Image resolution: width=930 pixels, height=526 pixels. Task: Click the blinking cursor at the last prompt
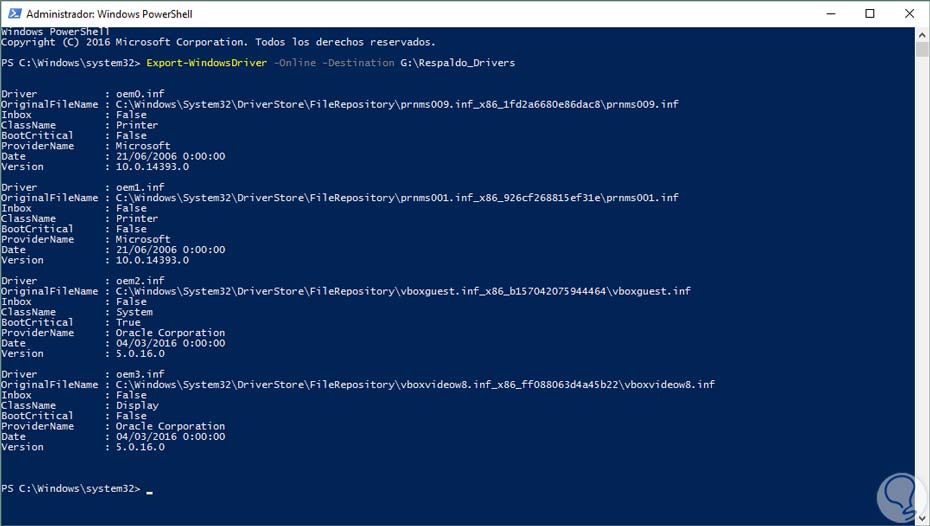click(x=150, y=489)
